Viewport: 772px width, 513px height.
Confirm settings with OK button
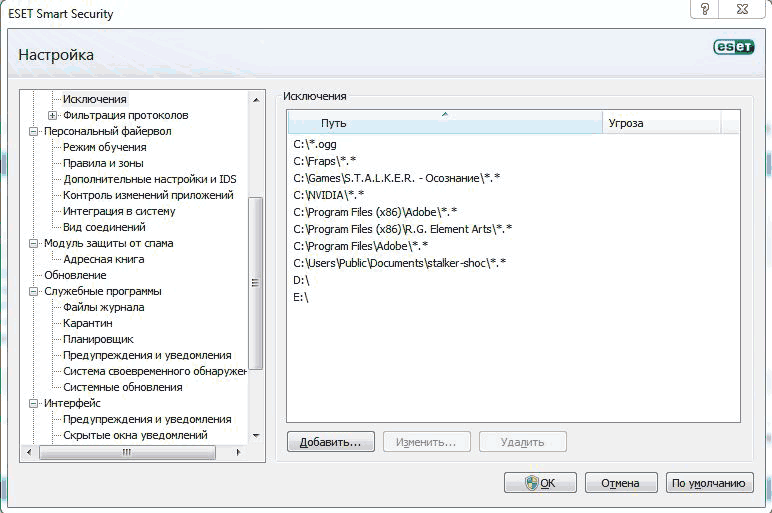(540, 483)
